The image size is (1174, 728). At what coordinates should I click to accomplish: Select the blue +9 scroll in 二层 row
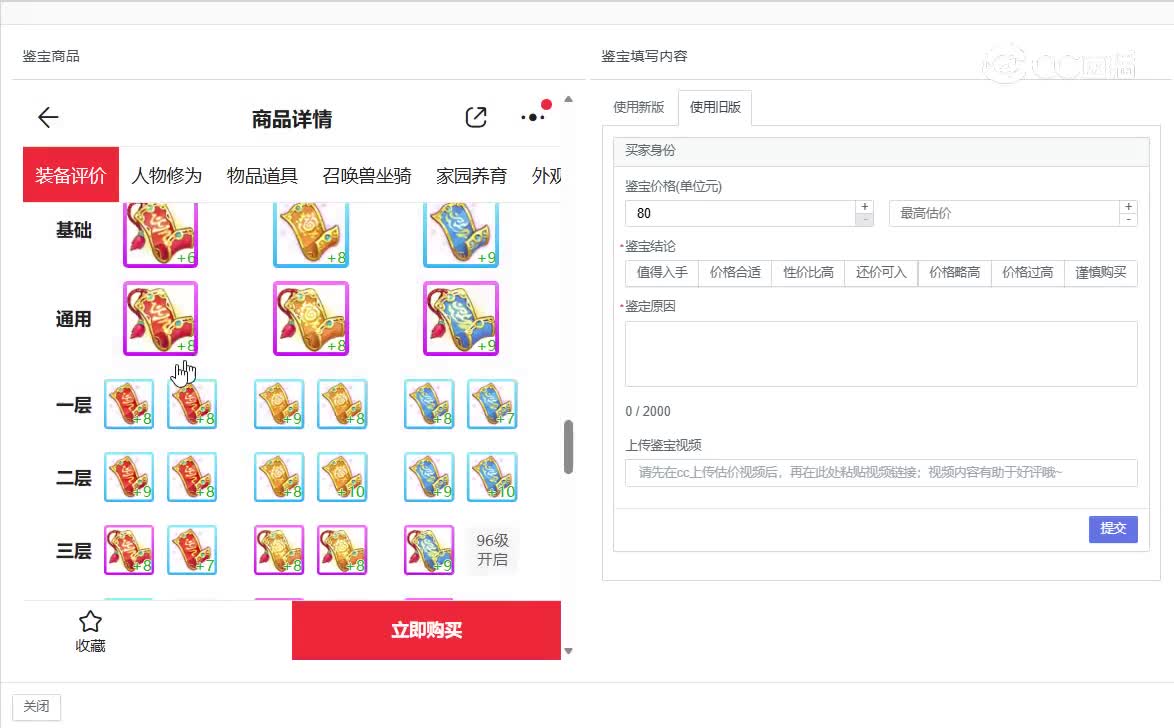429,476
